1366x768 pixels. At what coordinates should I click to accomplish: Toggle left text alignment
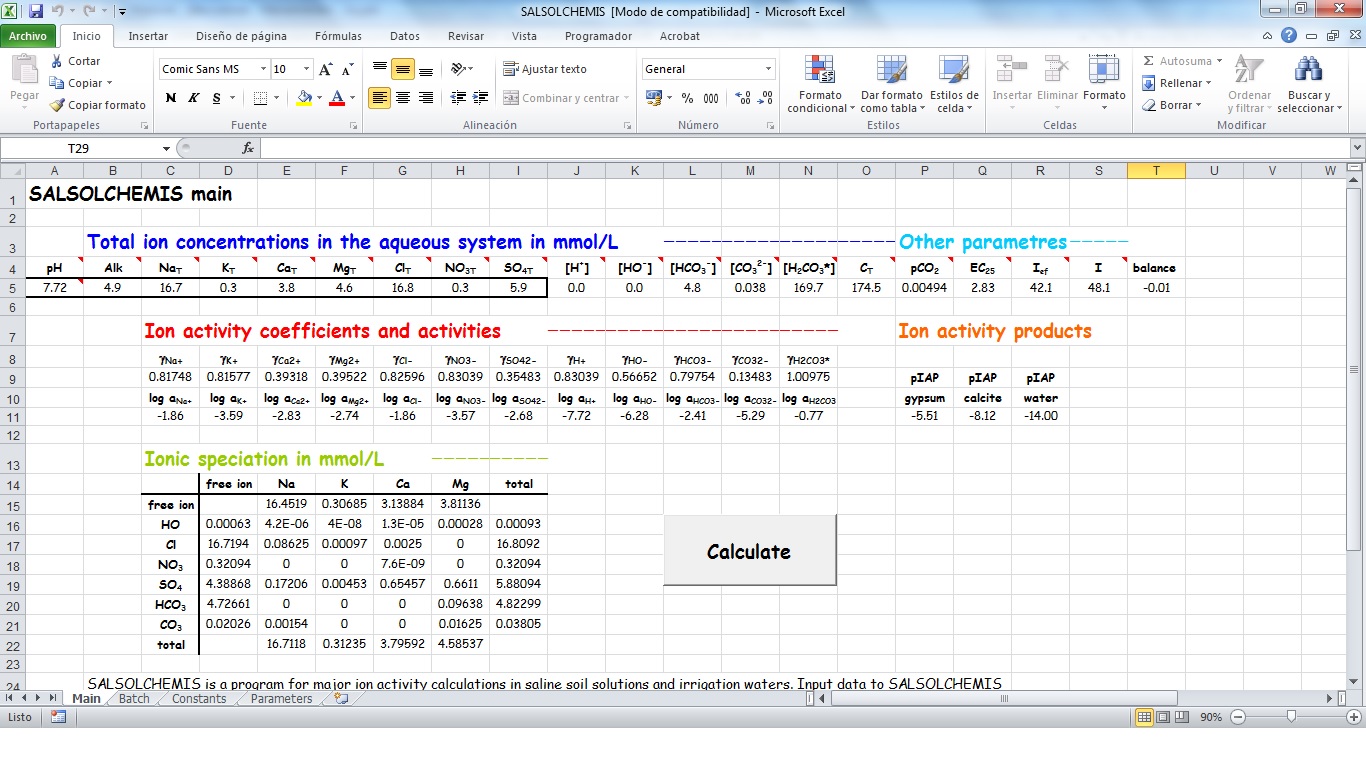click(x=380, y=98)
